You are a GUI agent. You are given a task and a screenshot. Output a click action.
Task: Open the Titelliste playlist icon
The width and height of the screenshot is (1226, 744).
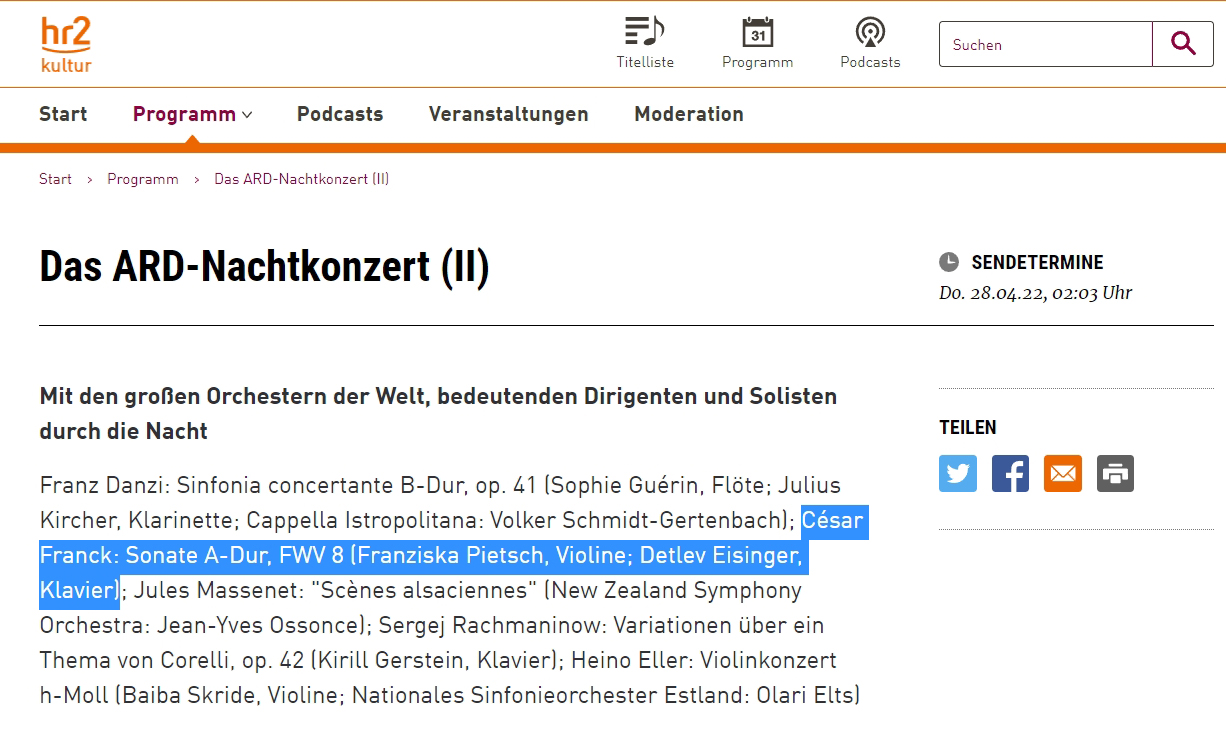645,33
